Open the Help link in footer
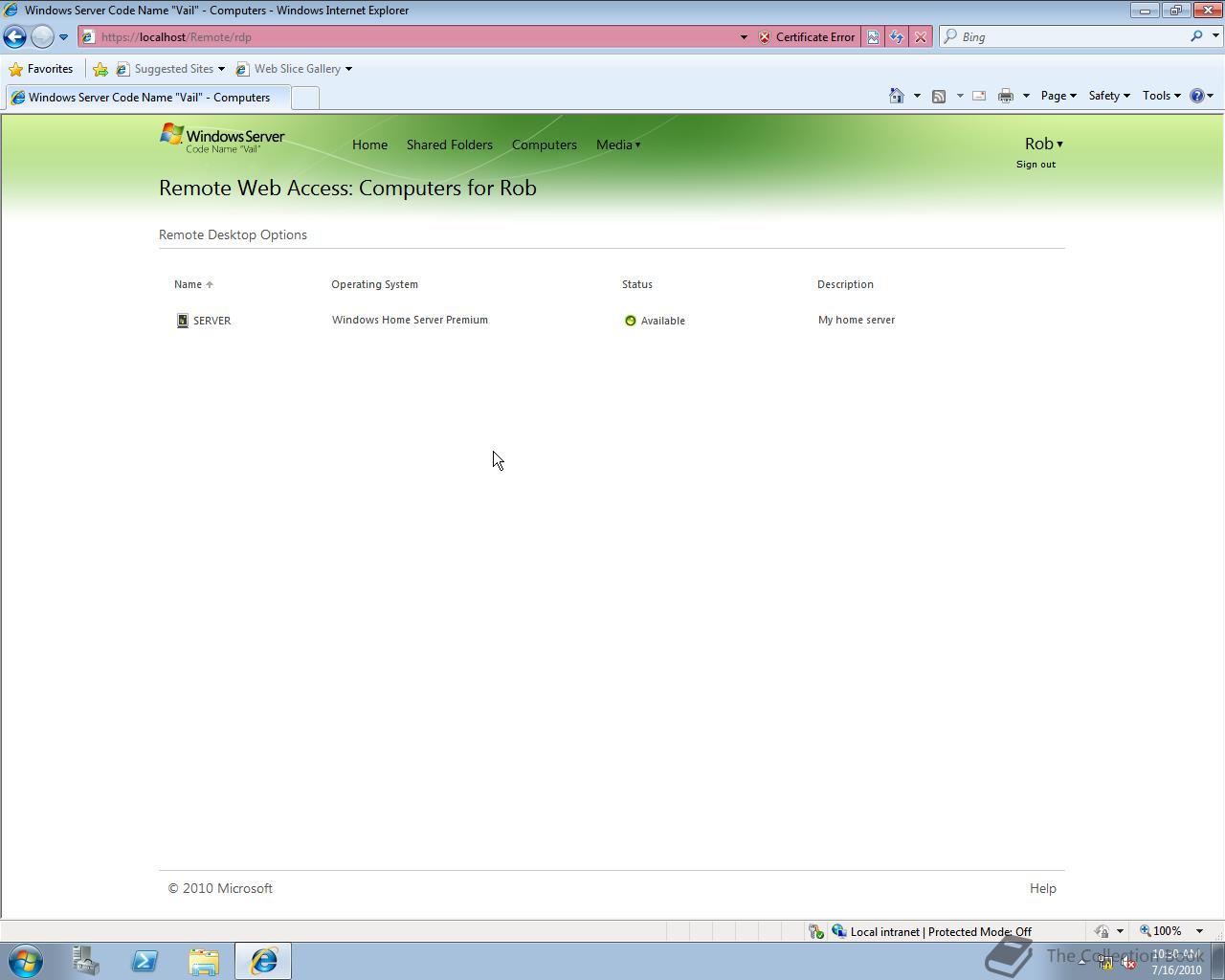Viewport: 1225px width, 980px height. pyautogui.click(x=1042, y=888)
